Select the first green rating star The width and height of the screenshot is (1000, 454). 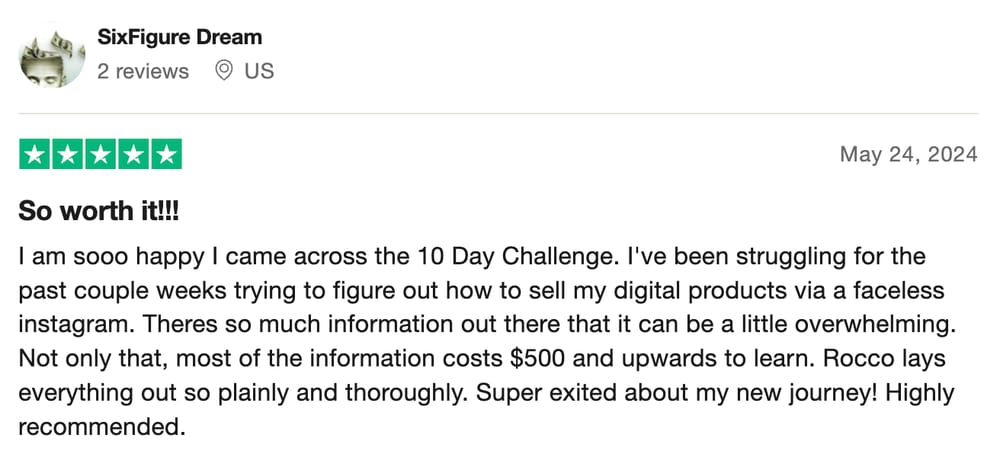tap(35, 154)
